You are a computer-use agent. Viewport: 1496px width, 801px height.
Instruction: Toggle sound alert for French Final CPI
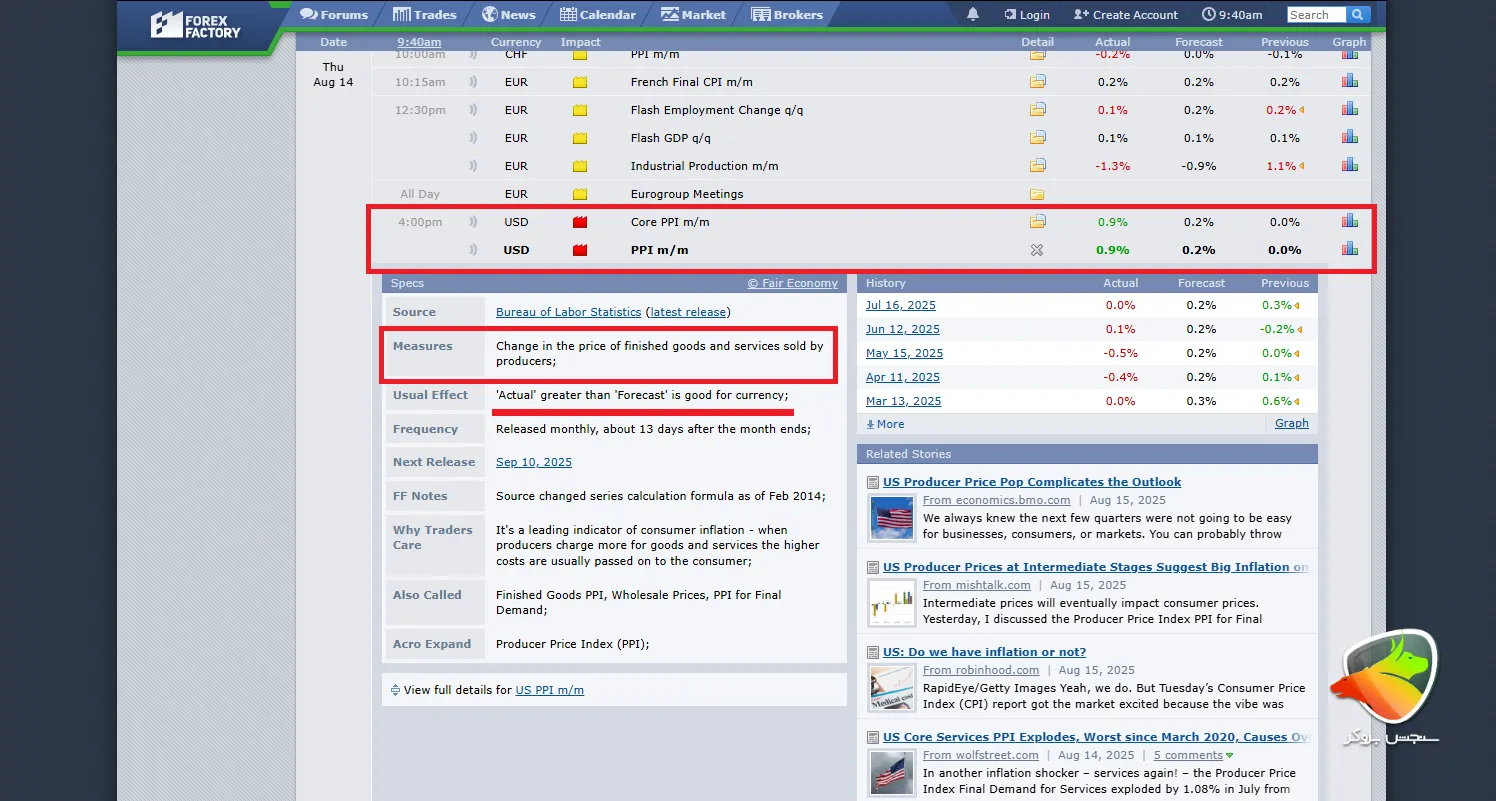pyautogui.click(x=473, y=82)
